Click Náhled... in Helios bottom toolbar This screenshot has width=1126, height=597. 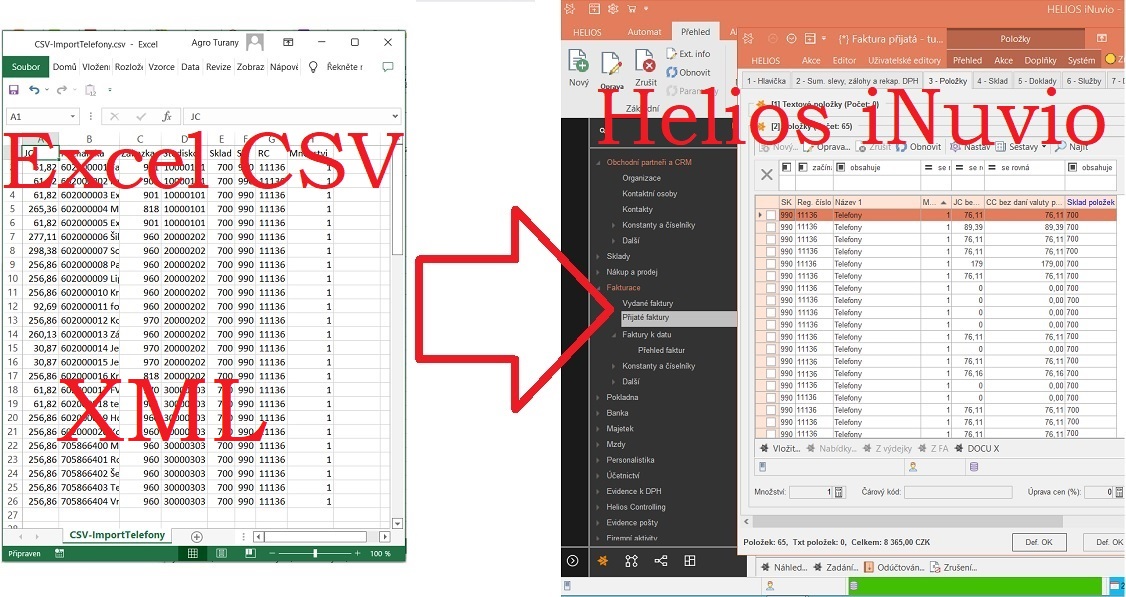(x=783, y=568)
